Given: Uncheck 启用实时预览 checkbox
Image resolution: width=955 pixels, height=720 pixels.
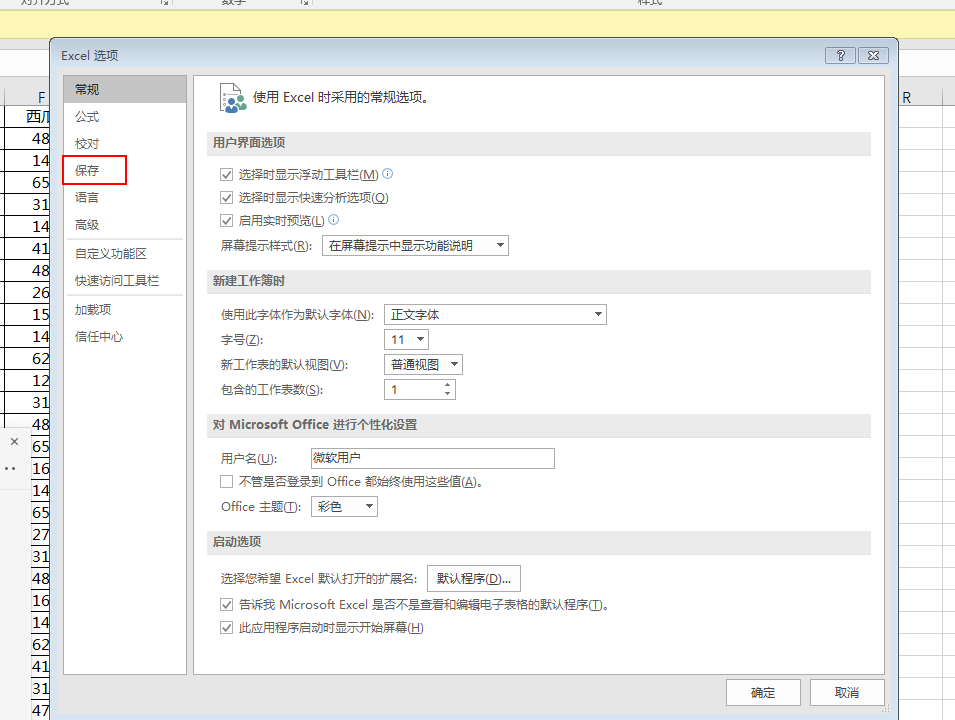Looking at the screenshot, I should pyautogui.click(x=227, y=221).
